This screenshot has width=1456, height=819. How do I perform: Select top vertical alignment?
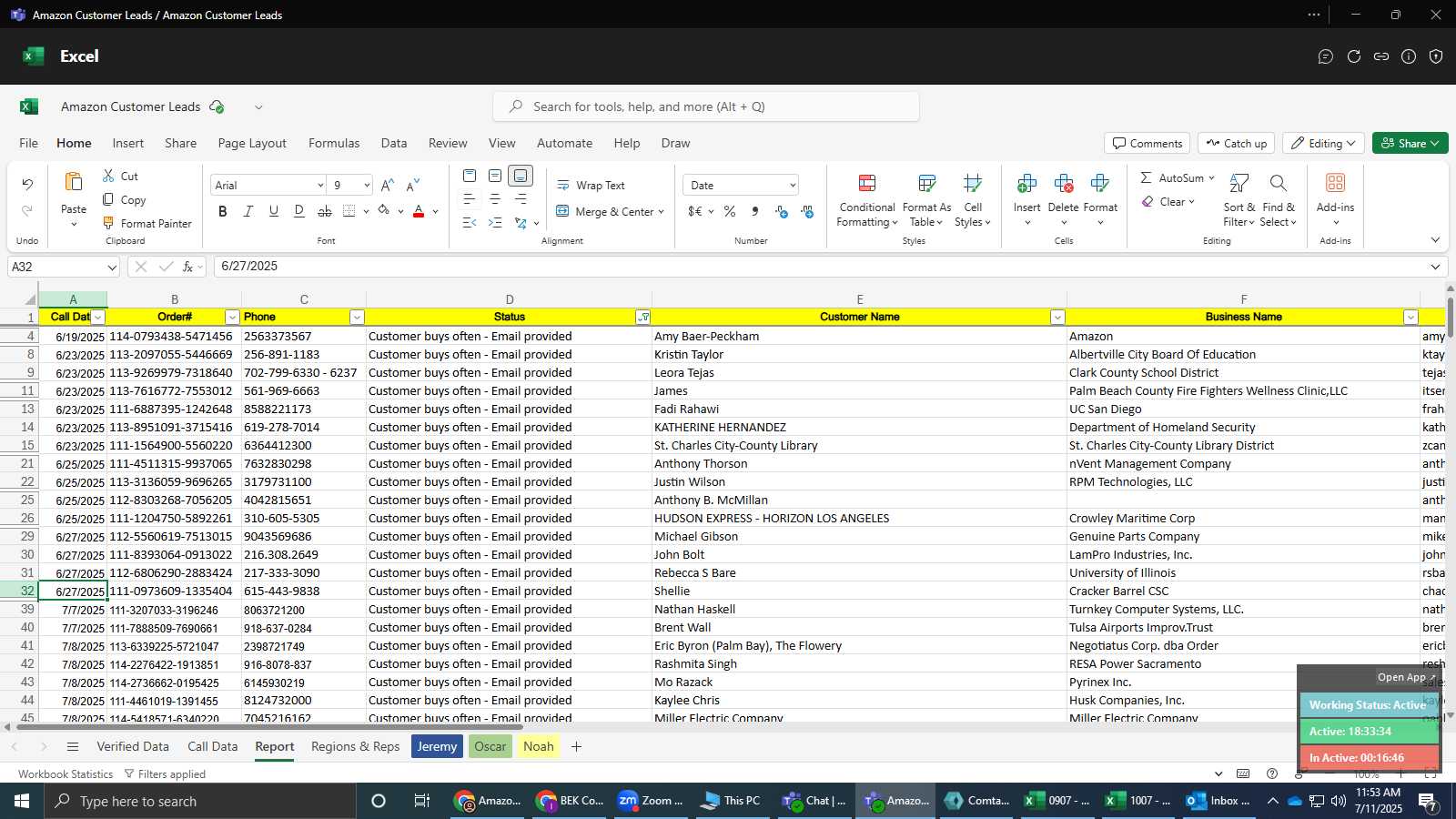470,176
